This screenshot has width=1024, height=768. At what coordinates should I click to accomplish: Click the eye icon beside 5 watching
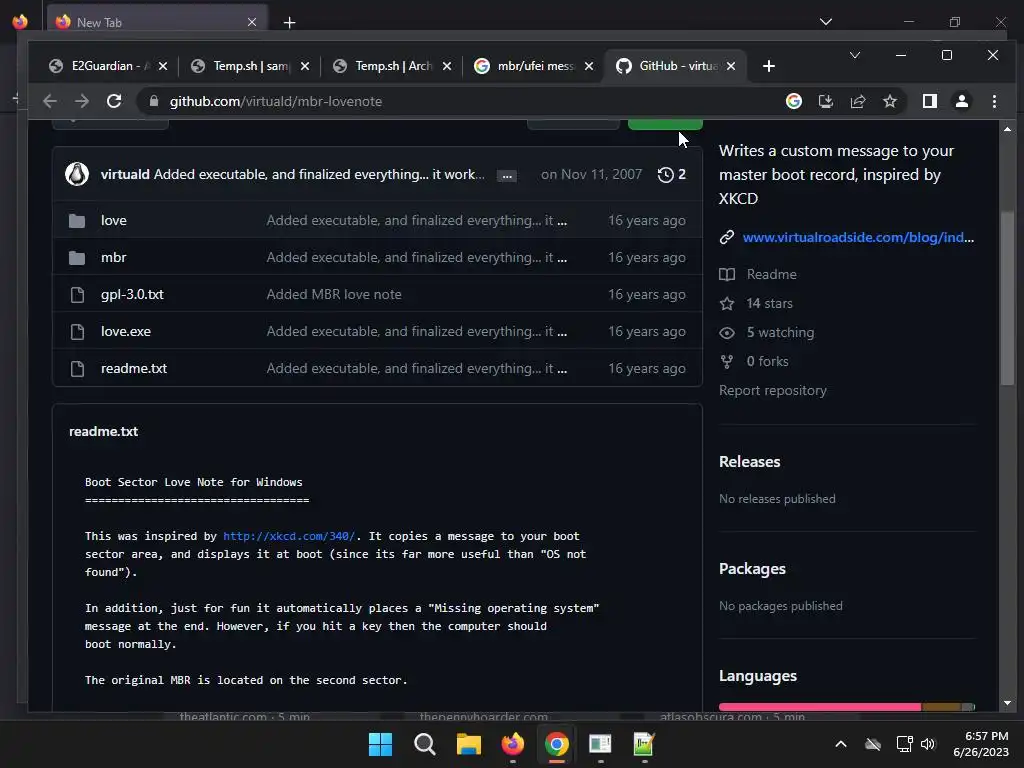727,332
